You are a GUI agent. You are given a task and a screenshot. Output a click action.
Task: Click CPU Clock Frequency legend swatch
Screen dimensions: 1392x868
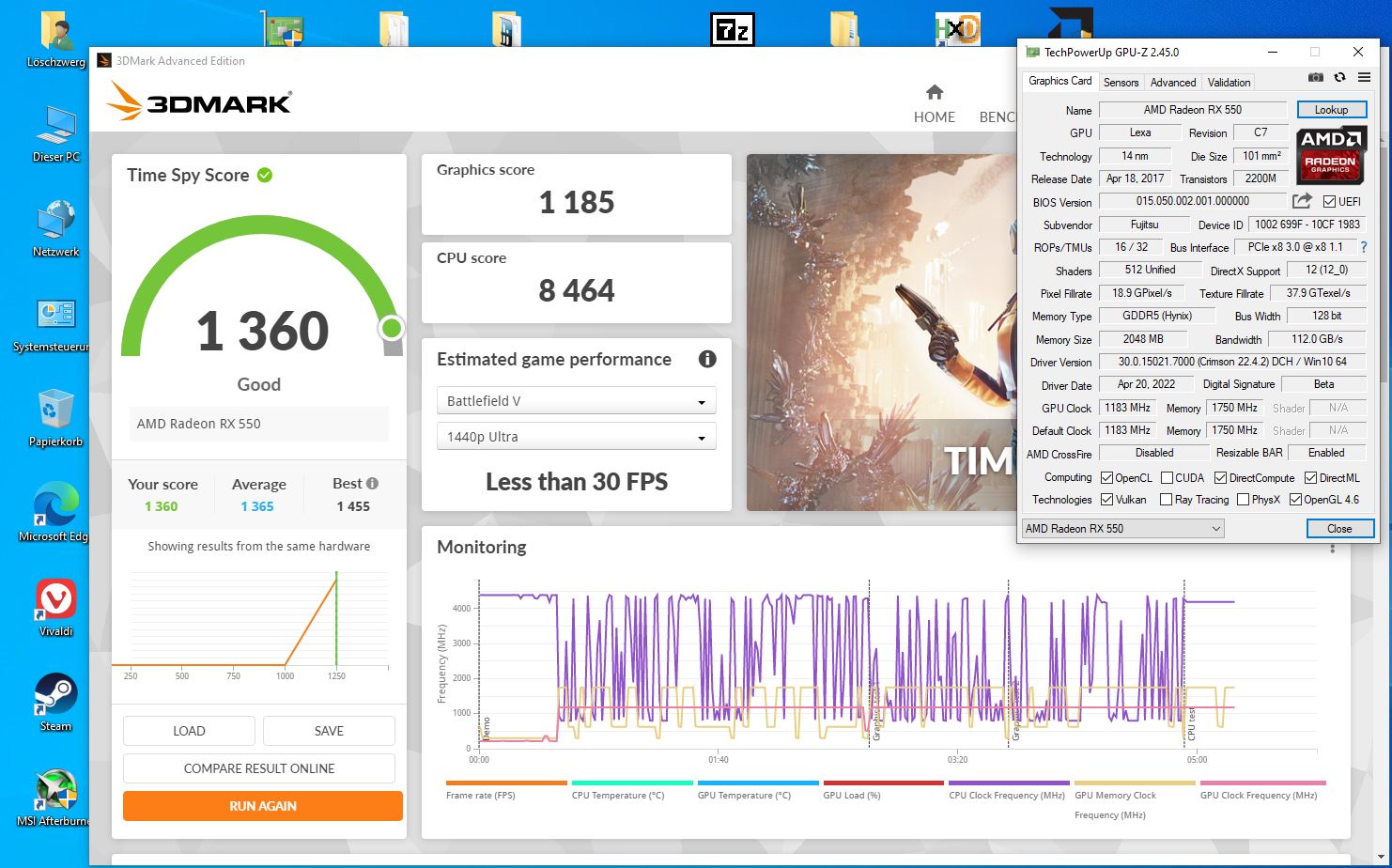(1009, 783)
